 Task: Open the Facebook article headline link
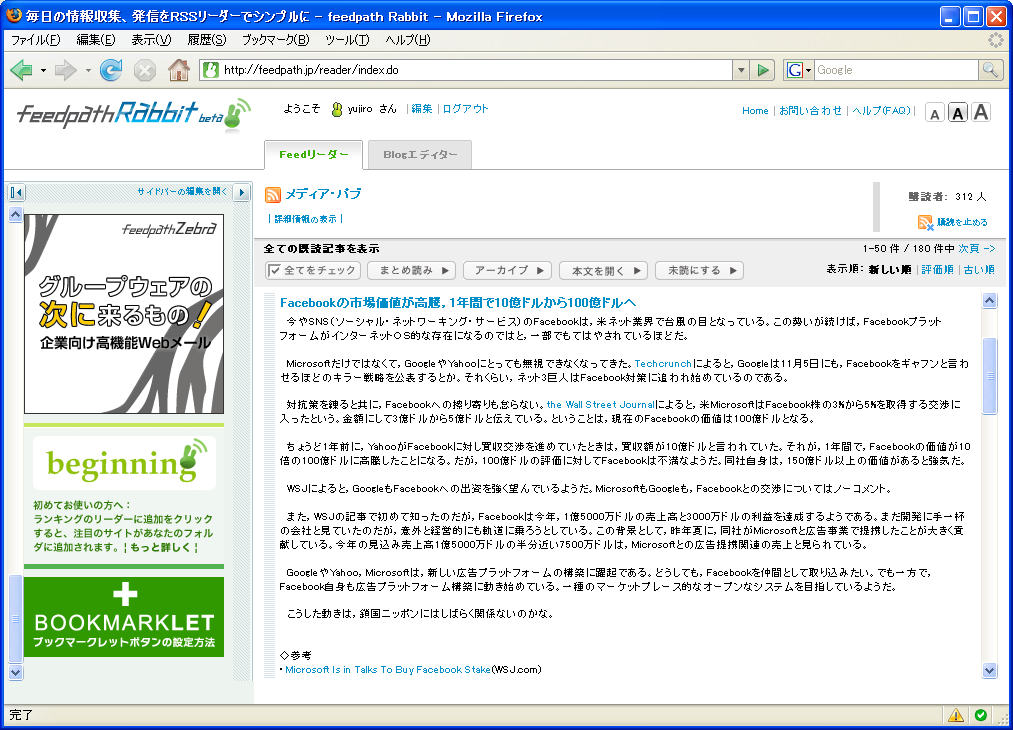pos(458,302)
